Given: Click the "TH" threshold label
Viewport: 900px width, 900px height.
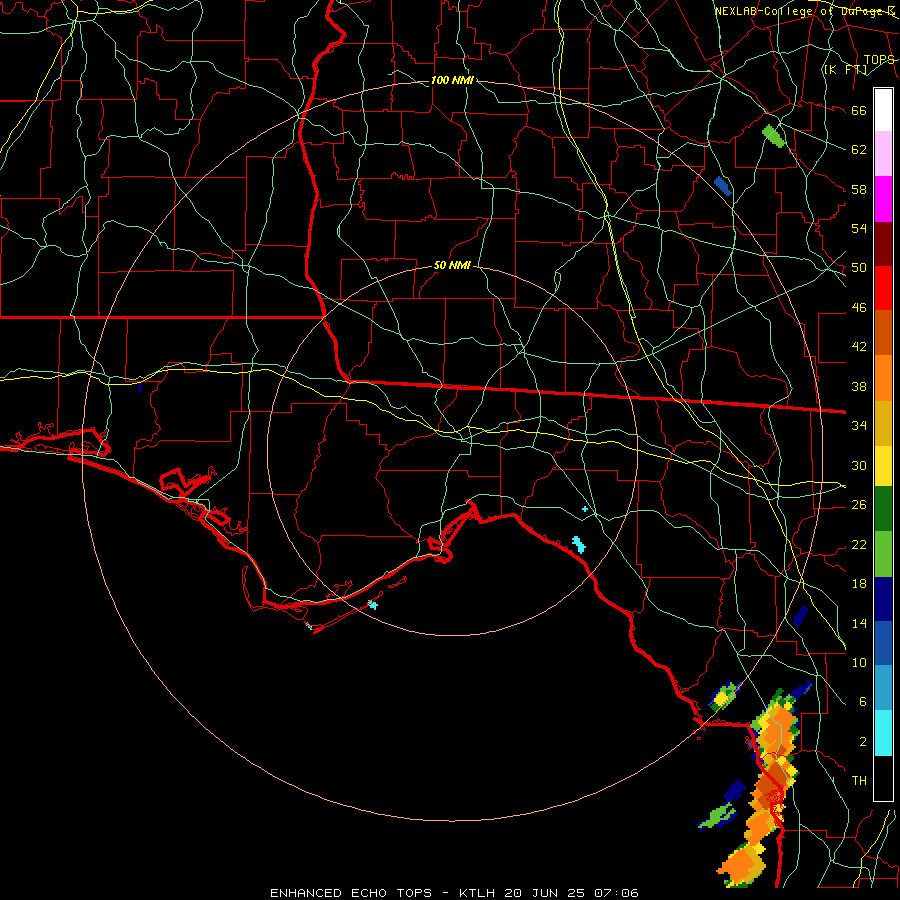Looking at the screenshot, I should (859, 781).
